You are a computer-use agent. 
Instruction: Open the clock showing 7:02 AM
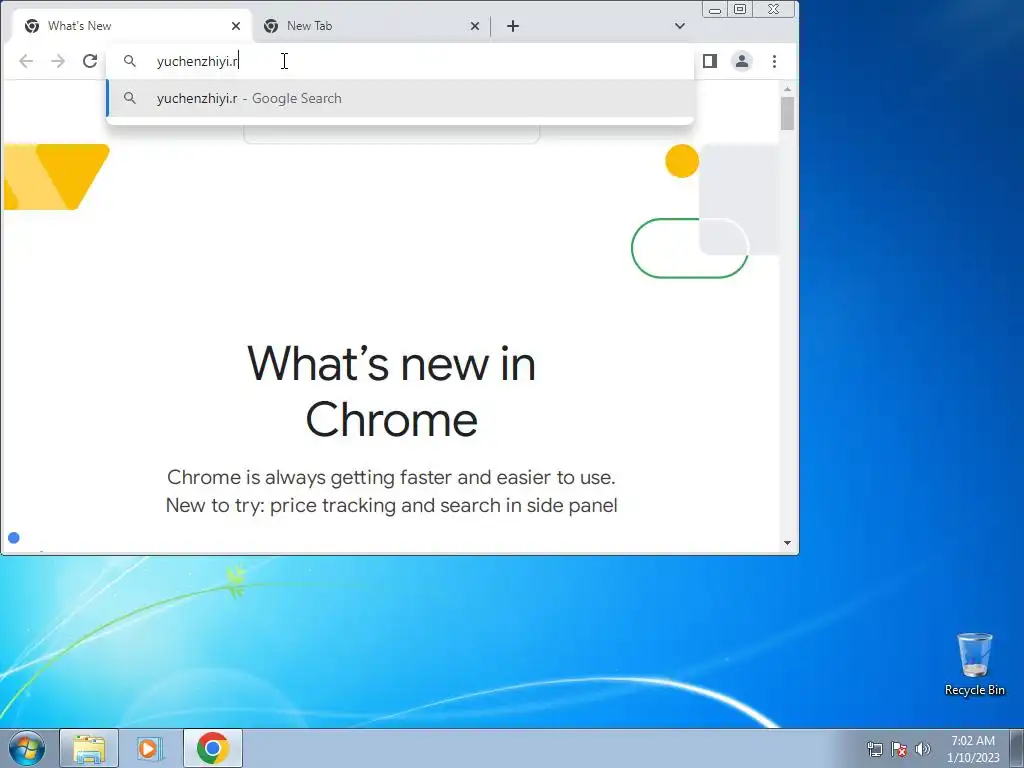(973, 749)
